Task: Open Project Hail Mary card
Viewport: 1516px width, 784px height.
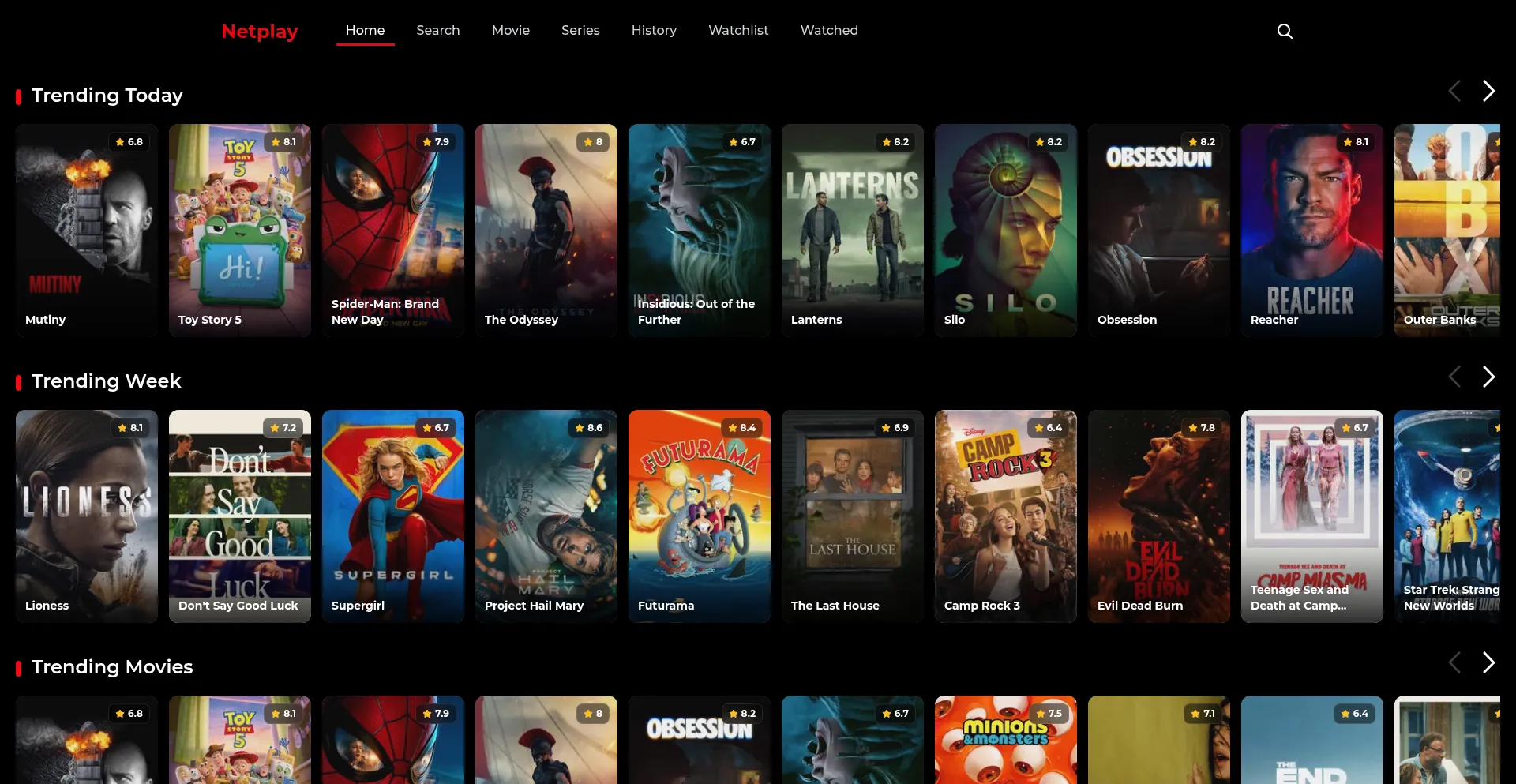Action: click(546, 516)
